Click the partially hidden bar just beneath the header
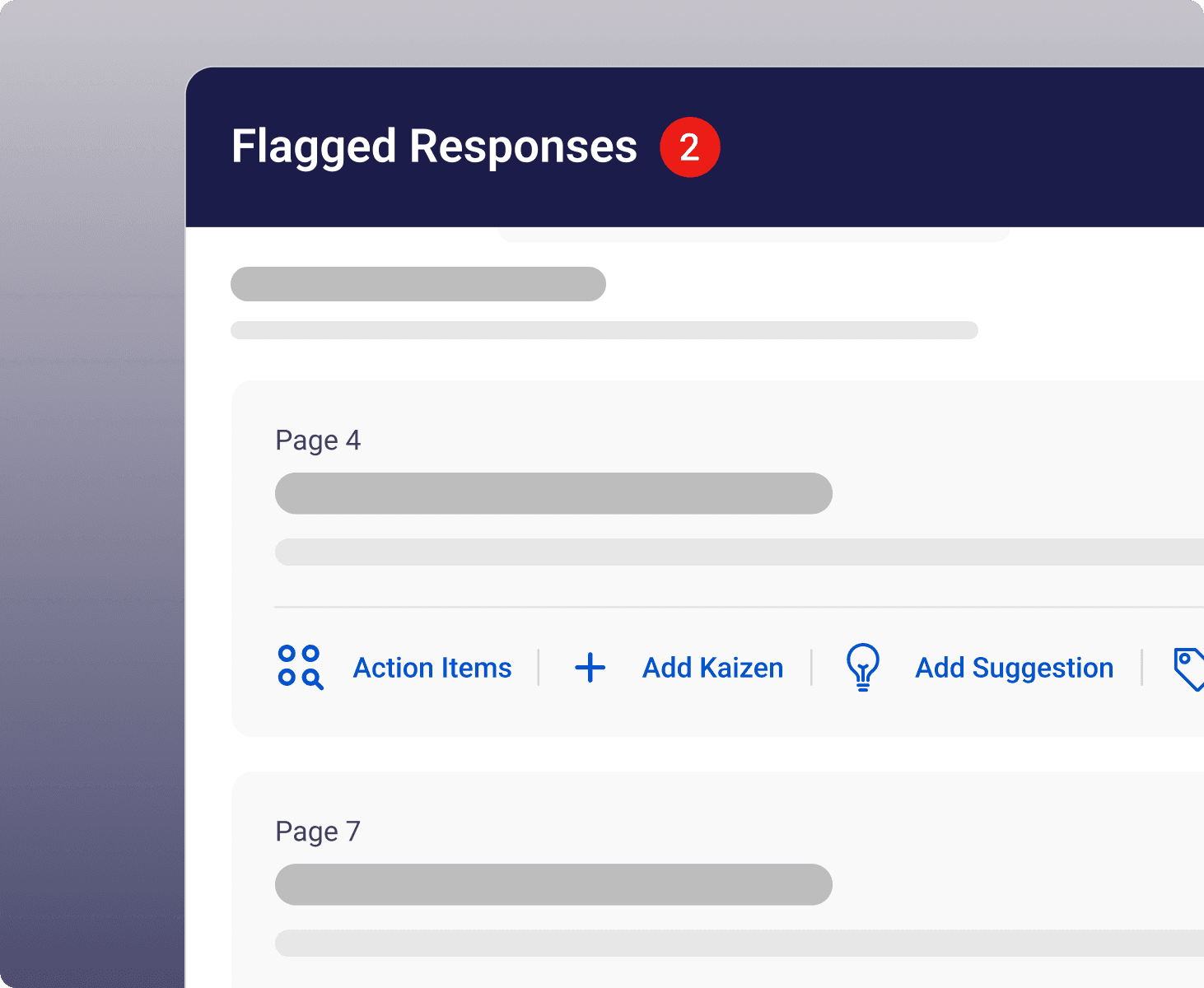This screenshot has height=988, width=1204. tap(754, 235)
